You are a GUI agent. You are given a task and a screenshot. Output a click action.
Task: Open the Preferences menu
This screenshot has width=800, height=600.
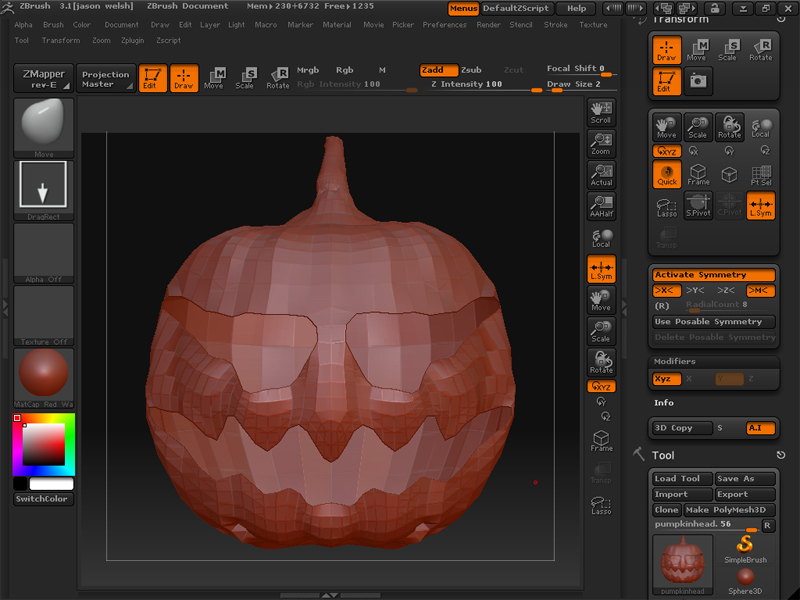point(444,24)
